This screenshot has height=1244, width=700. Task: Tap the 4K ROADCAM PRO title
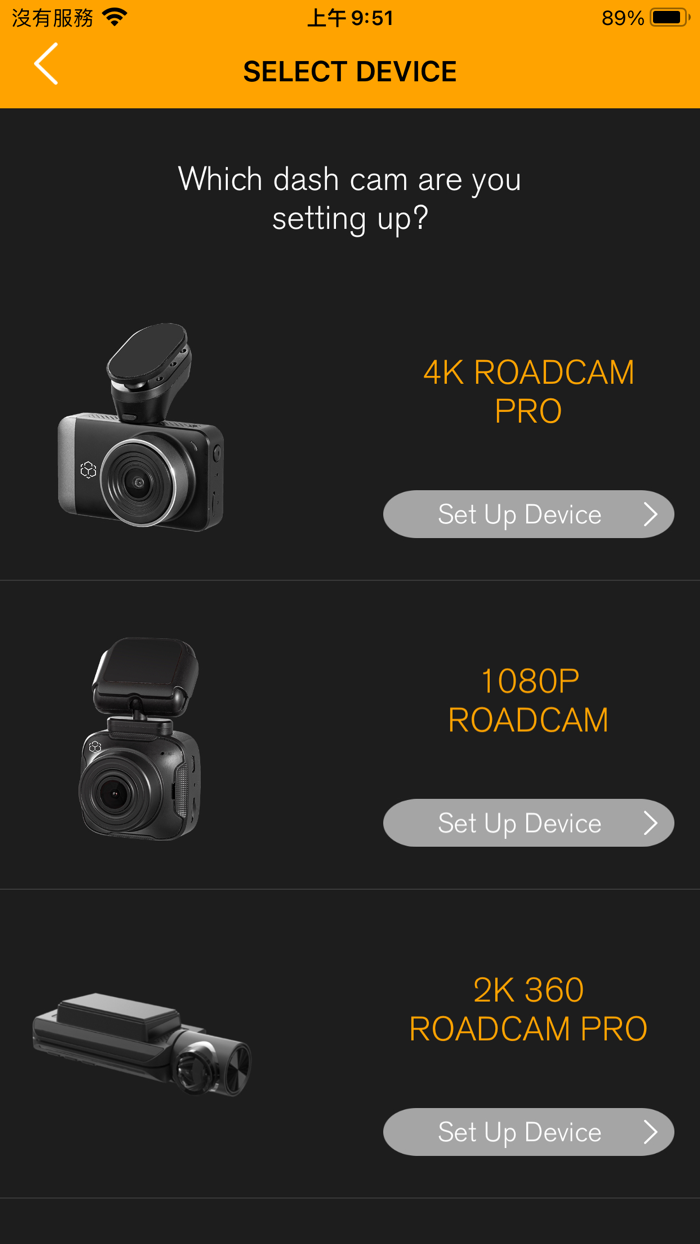(528, 391)
